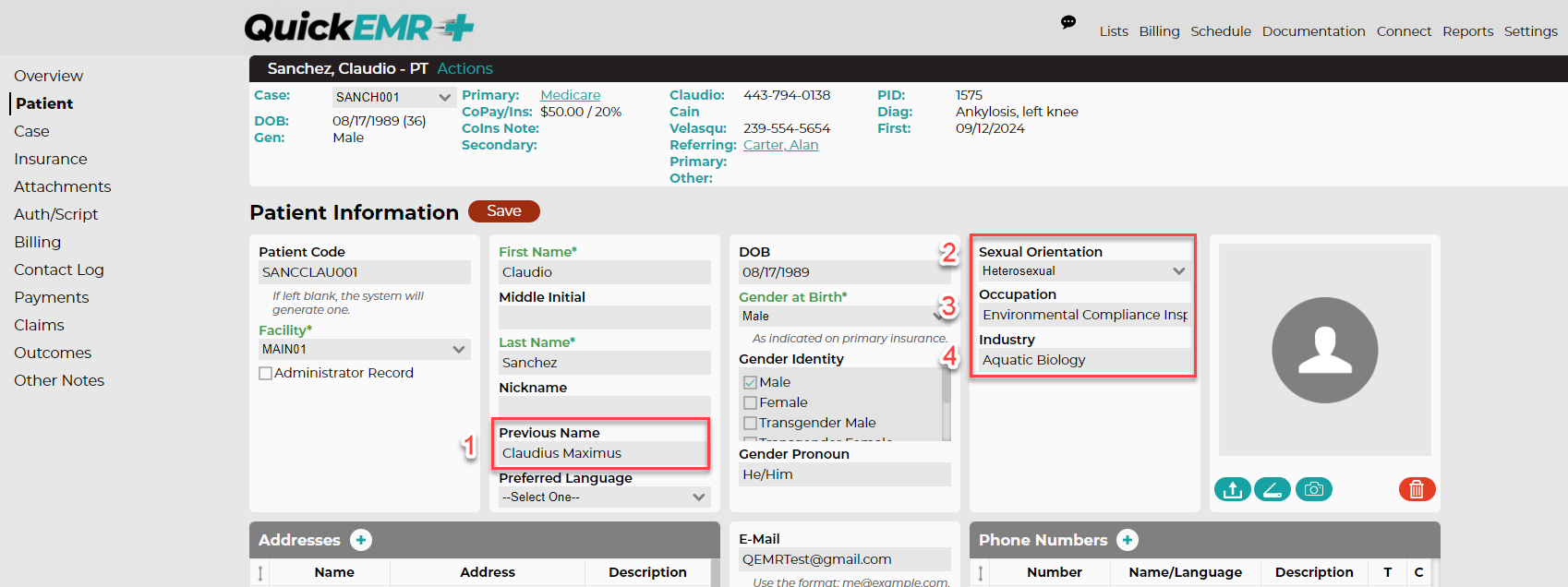Go to Overview in sidebar
This screenshot has height=587, width=1568.
pyautogui.click(x=48, y=76)
